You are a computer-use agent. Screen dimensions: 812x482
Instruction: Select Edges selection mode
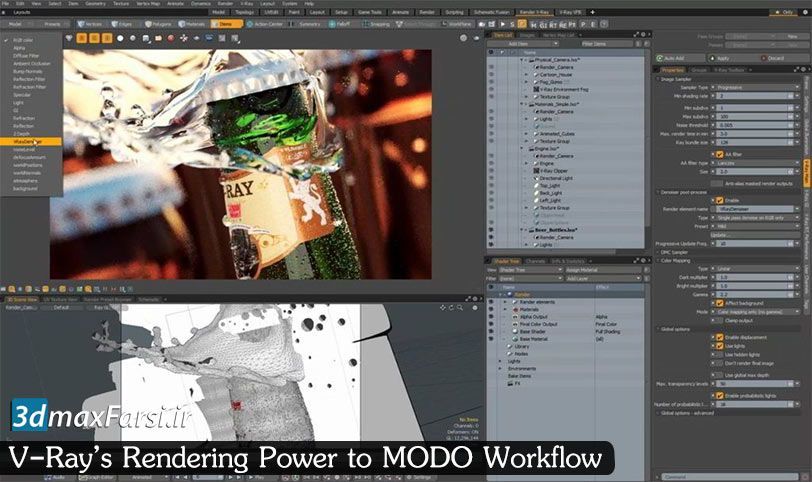click(122, 24)
